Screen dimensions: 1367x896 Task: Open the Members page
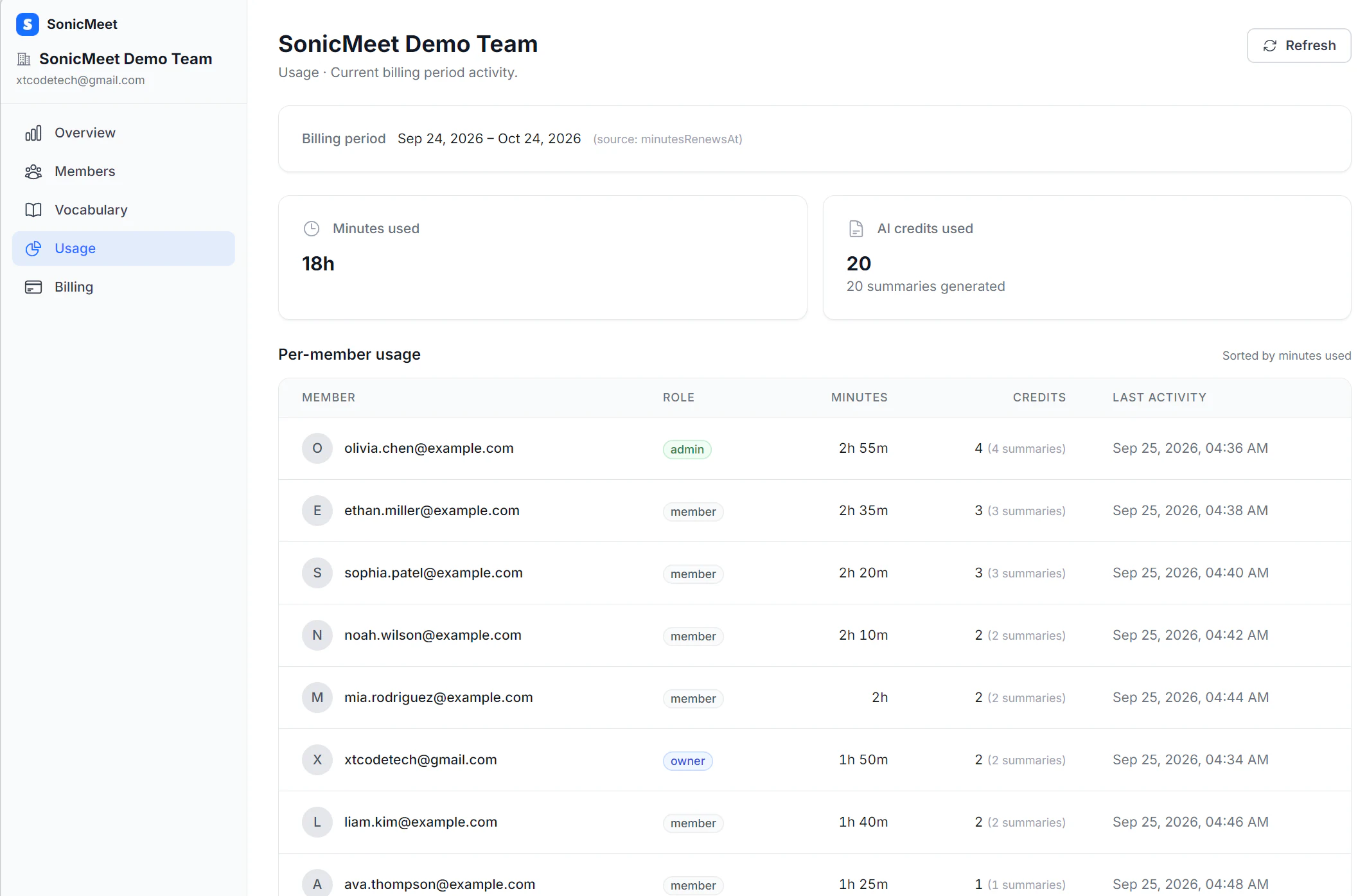[x=124, y=171]
